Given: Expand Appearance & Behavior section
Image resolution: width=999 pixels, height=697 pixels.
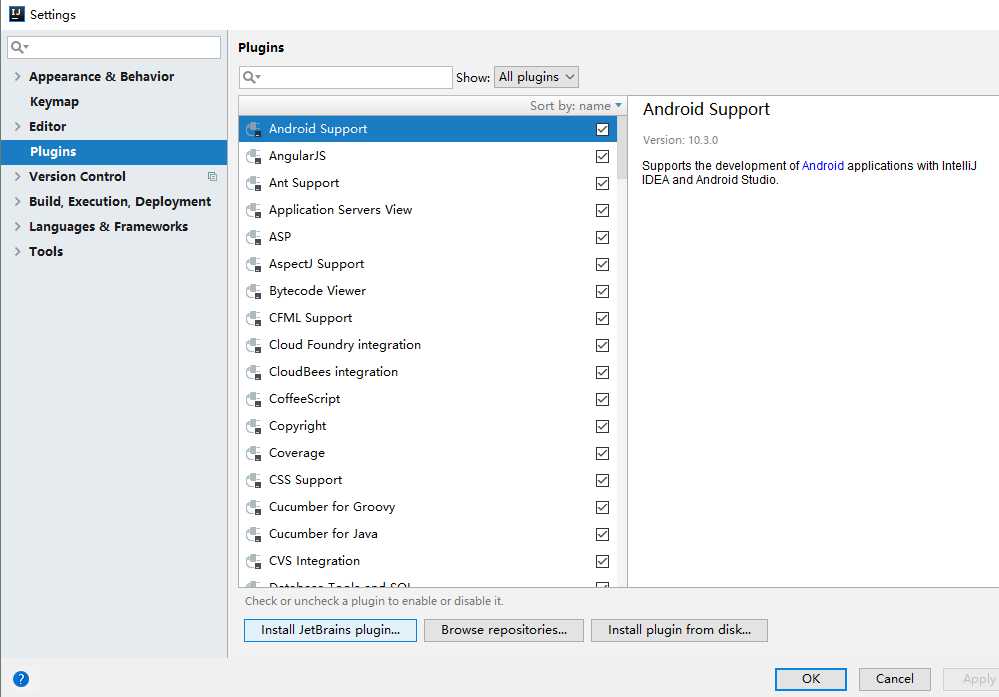Looking at the screenshot, I should tap(17, 76).
